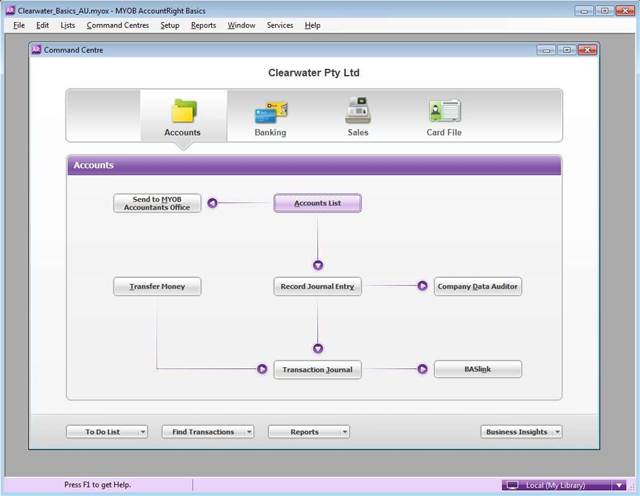Click the Clearwater Pty Ltd company name
The image size is (640, 496).
[314, 73]
